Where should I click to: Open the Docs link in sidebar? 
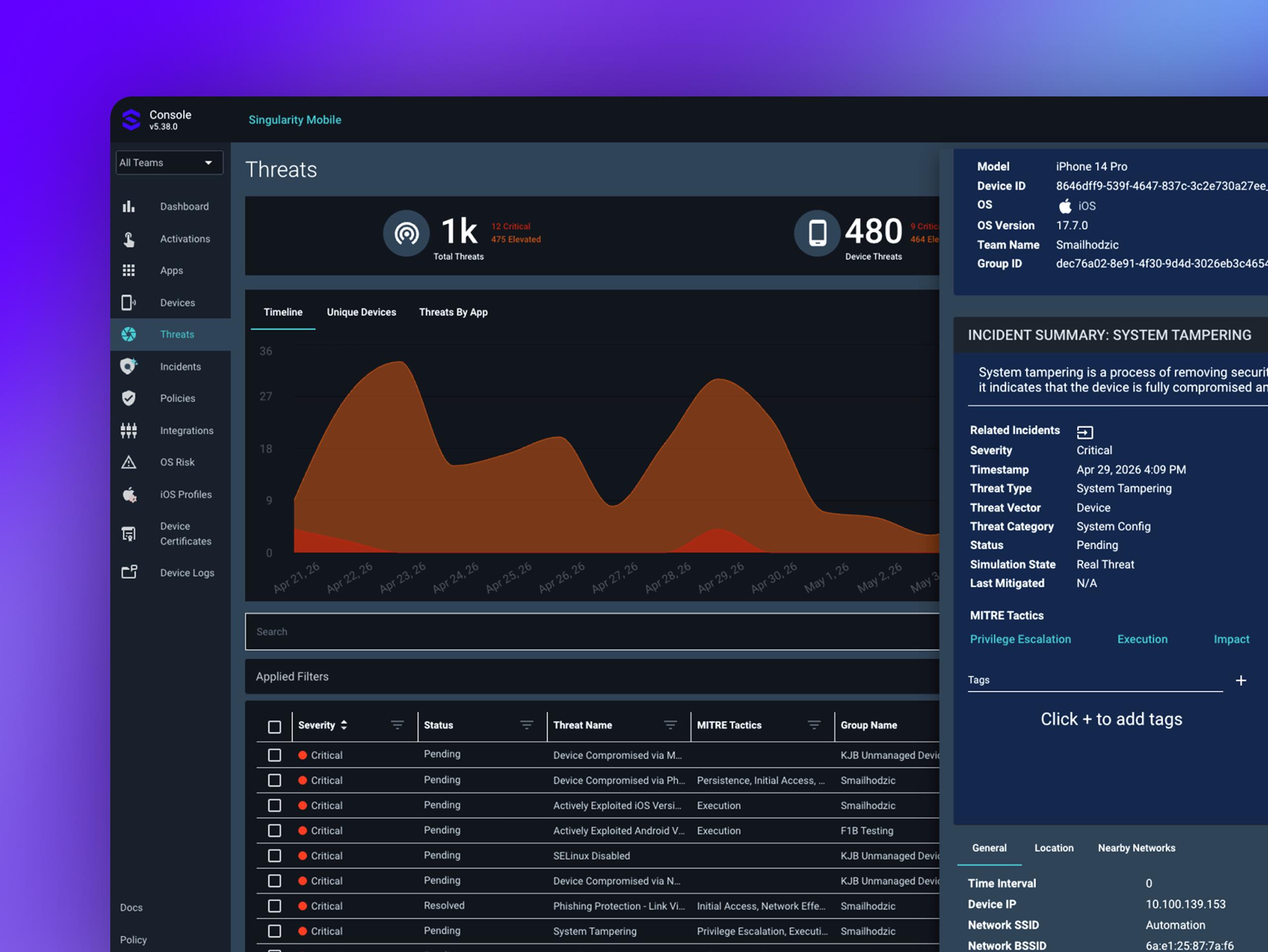pyautogui.click(x=131, y=907)
